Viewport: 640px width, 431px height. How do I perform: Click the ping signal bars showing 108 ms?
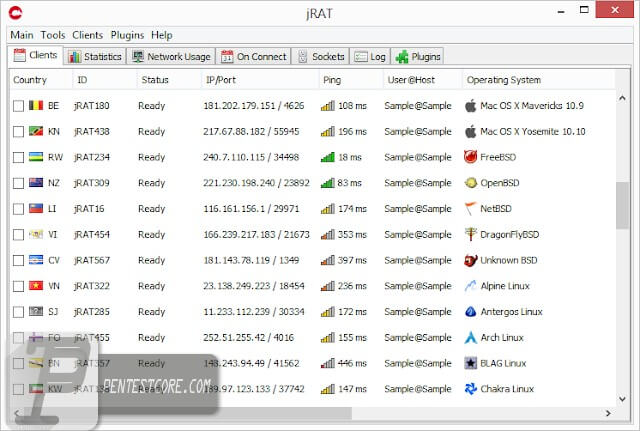328,106
